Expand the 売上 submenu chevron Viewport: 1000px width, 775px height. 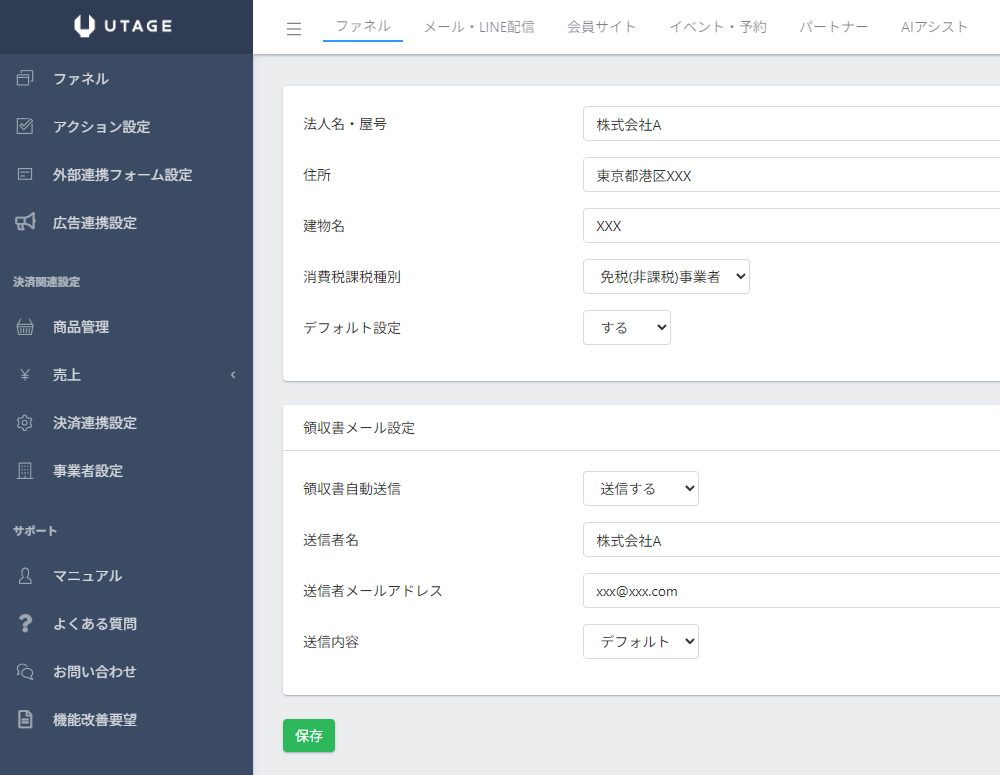233,375
